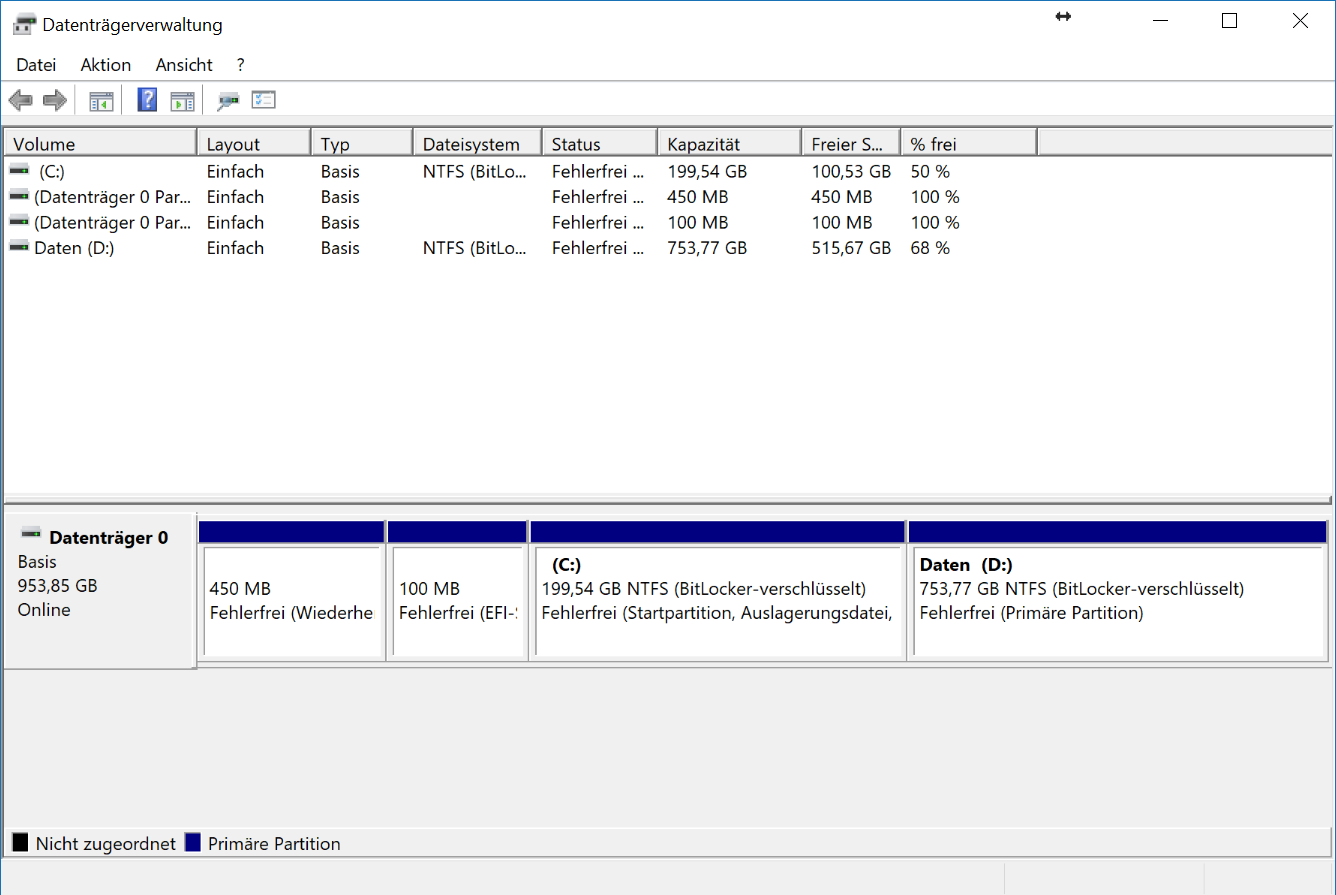This screenshot has height=895, width=1336.
Task: Click the Datenträger 0 disk label panel
Action: point(99,590)
